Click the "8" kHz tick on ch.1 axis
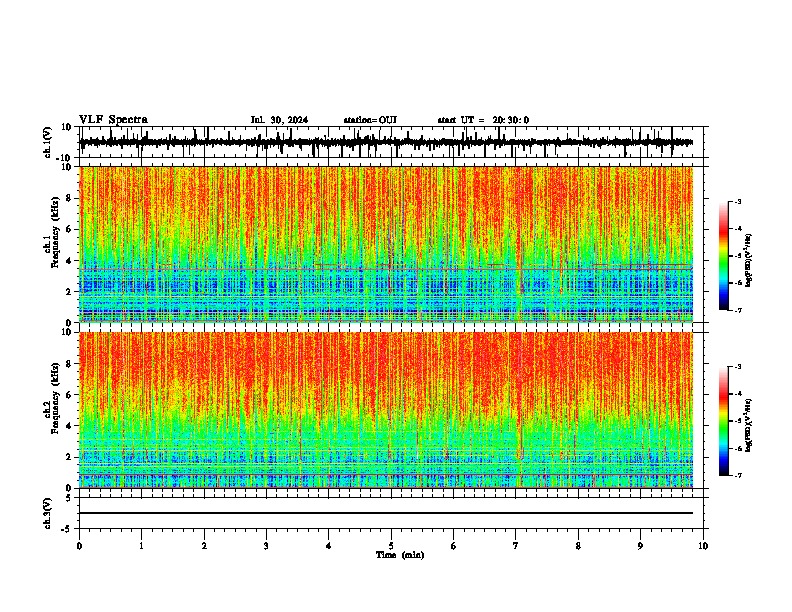This screenshot has height=612, width=792. pyautogui.click(x=69, y=198)
